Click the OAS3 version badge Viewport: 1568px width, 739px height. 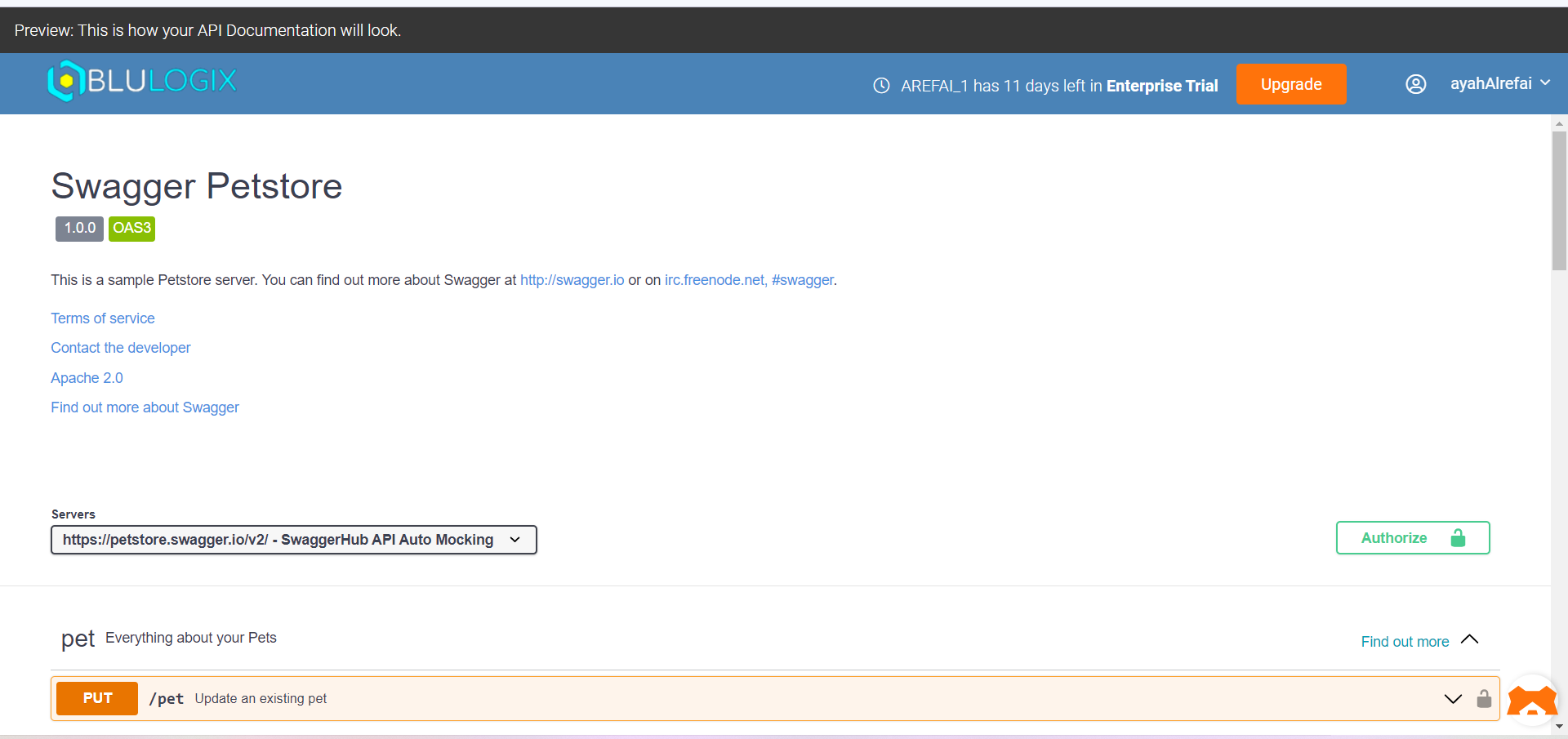tap(131, 229)
